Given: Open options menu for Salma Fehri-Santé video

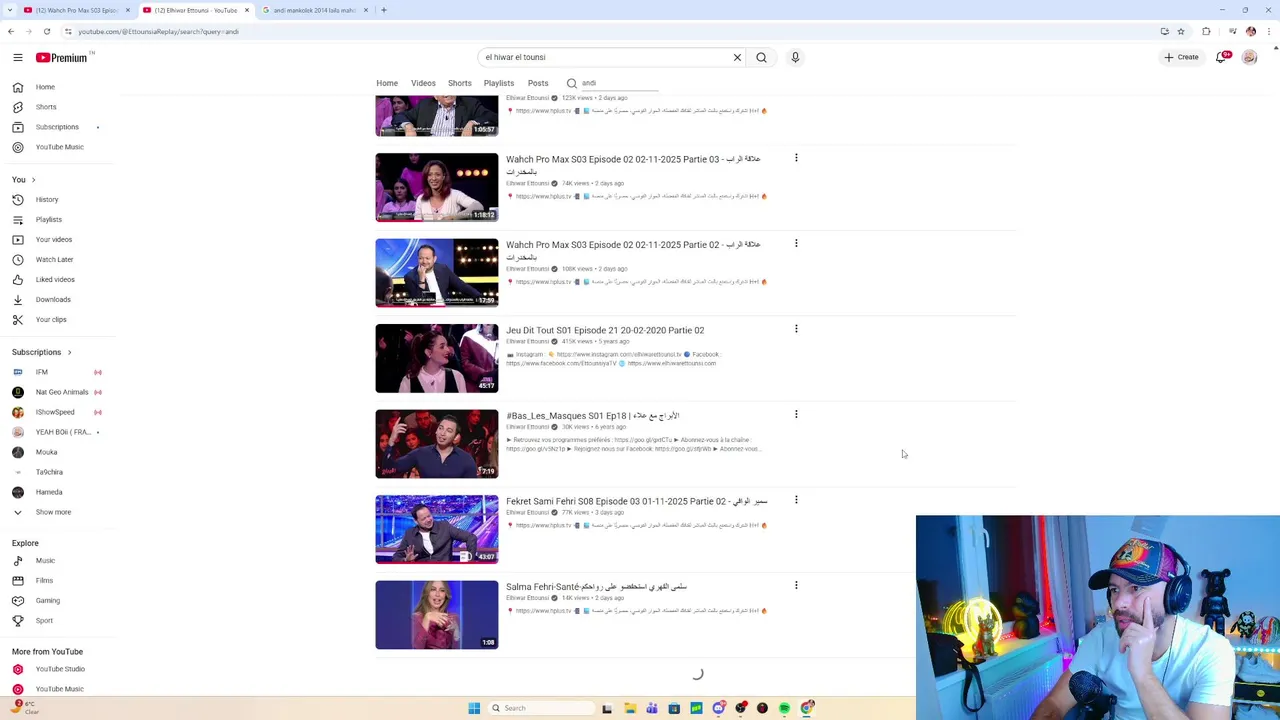Looking at the screenshot, I should (796, 585).
